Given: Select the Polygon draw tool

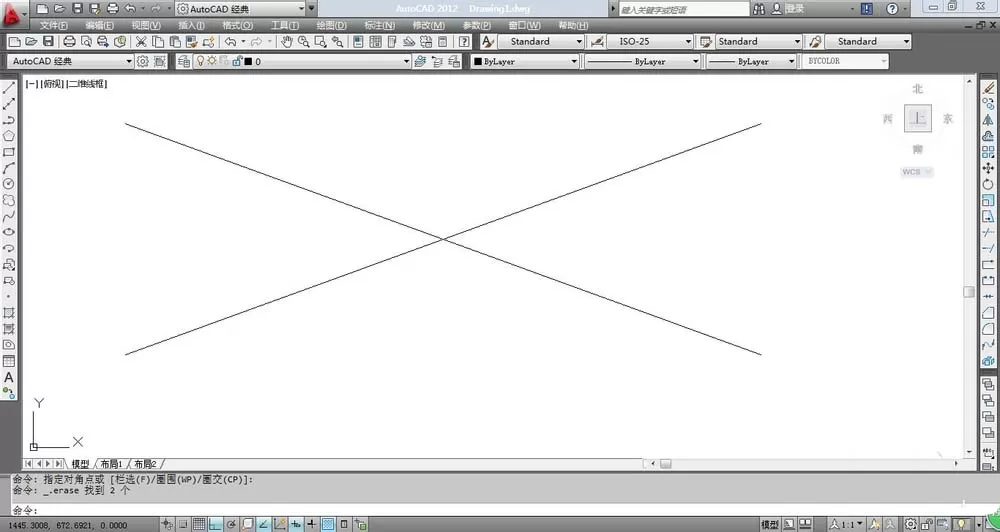Looking at the screenshot, I should coord(9,136).
